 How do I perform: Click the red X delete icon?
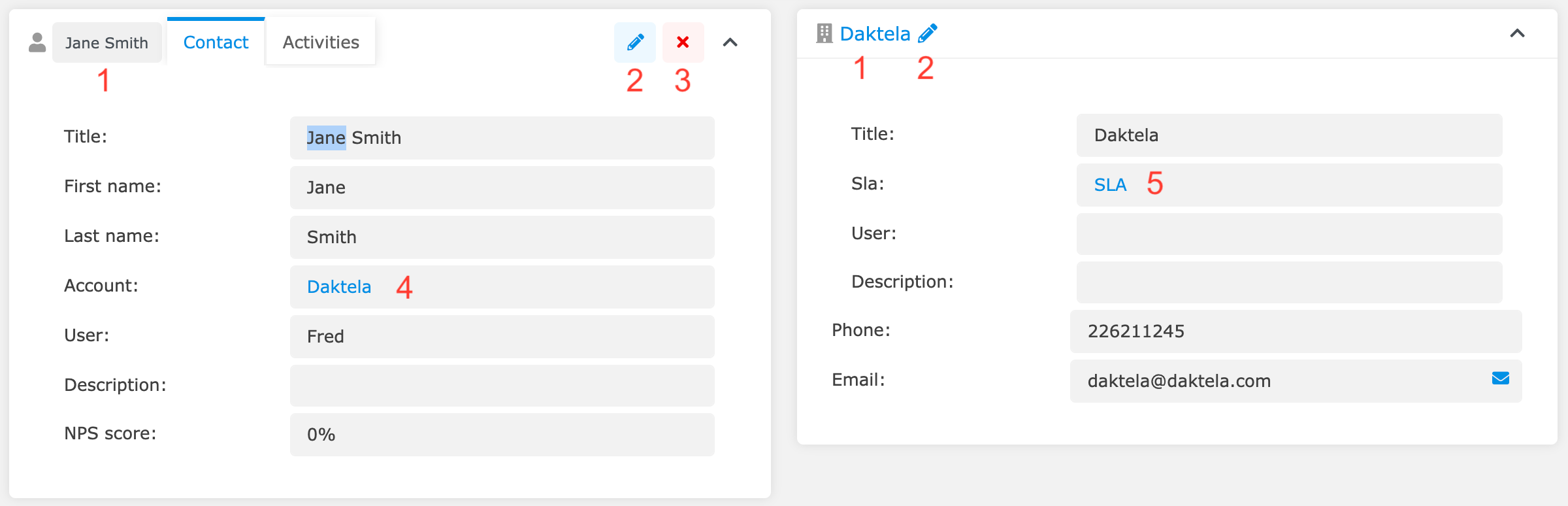[683, 42]
